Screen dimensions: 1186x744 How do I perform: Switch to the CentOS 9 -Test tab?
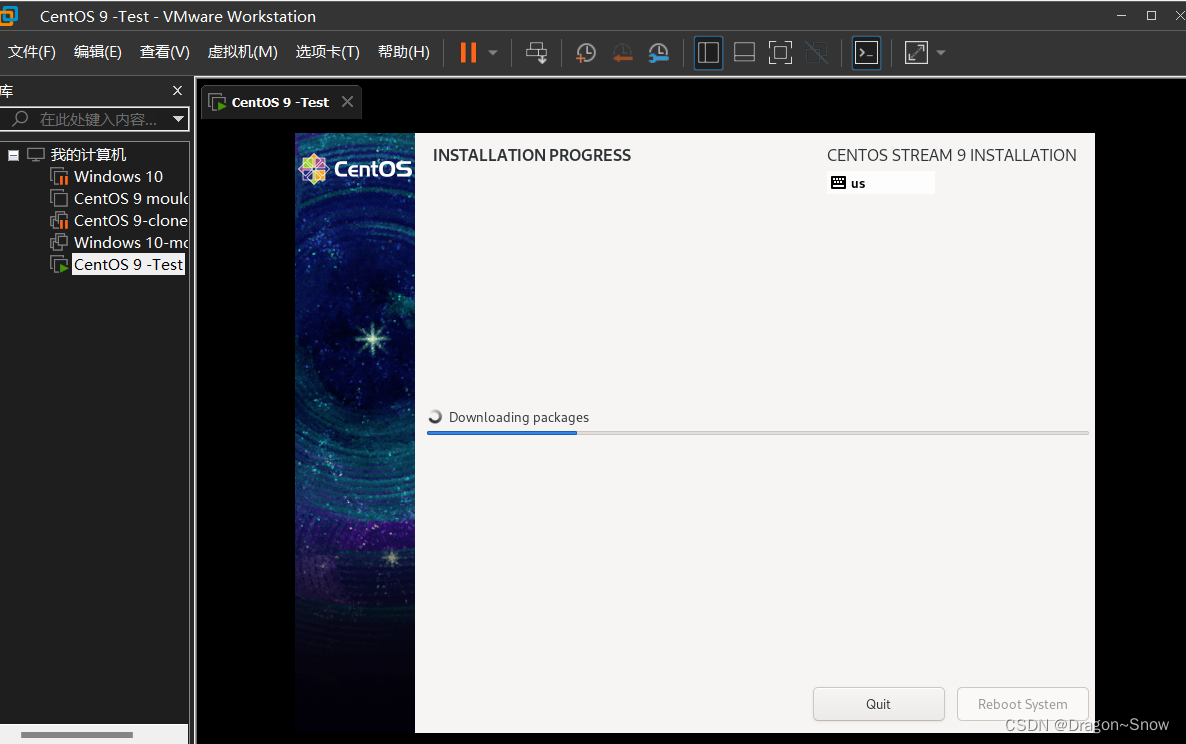280,102
